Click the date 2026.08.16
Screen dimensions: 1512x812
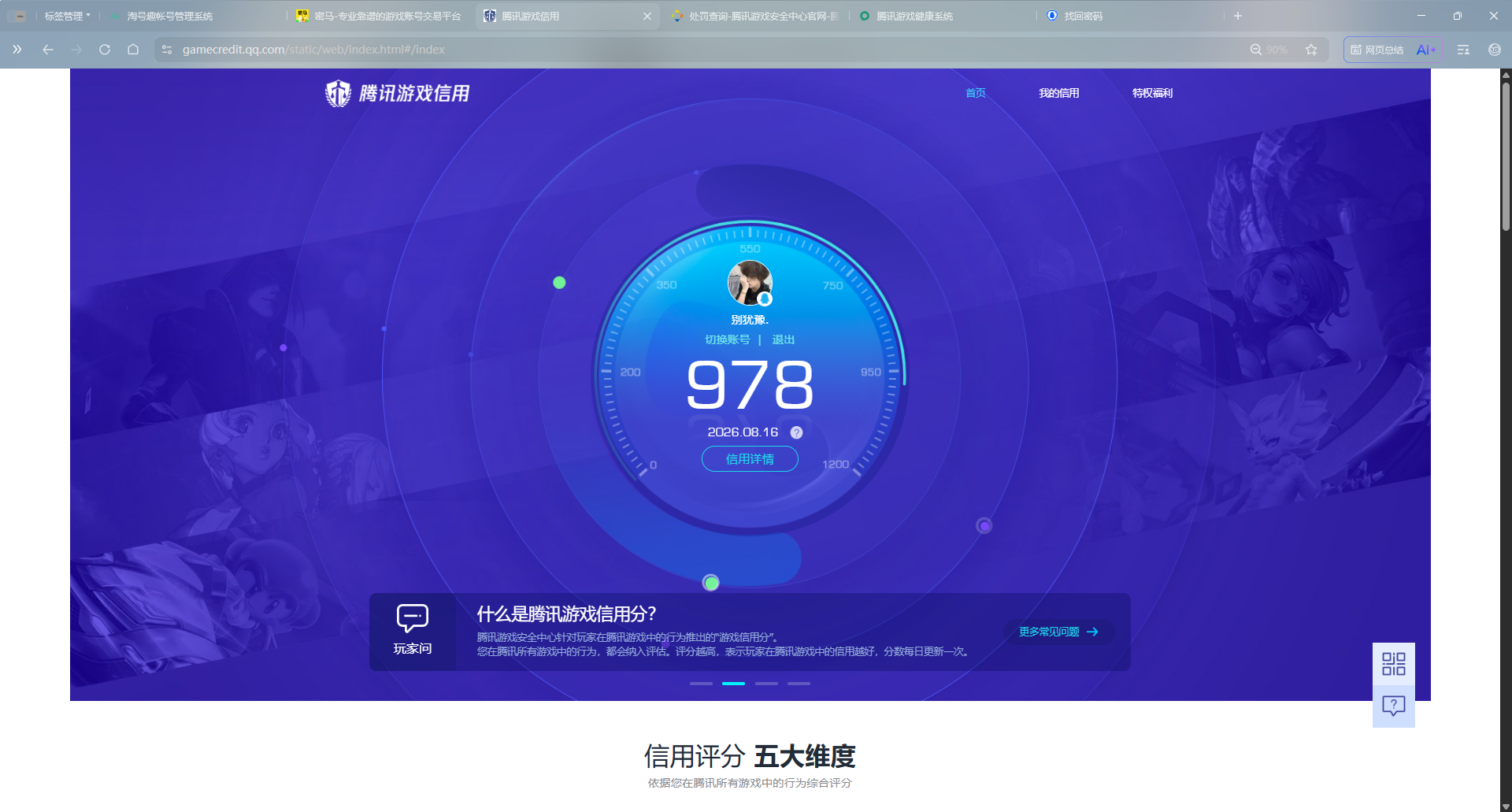(x=743, y=432)
